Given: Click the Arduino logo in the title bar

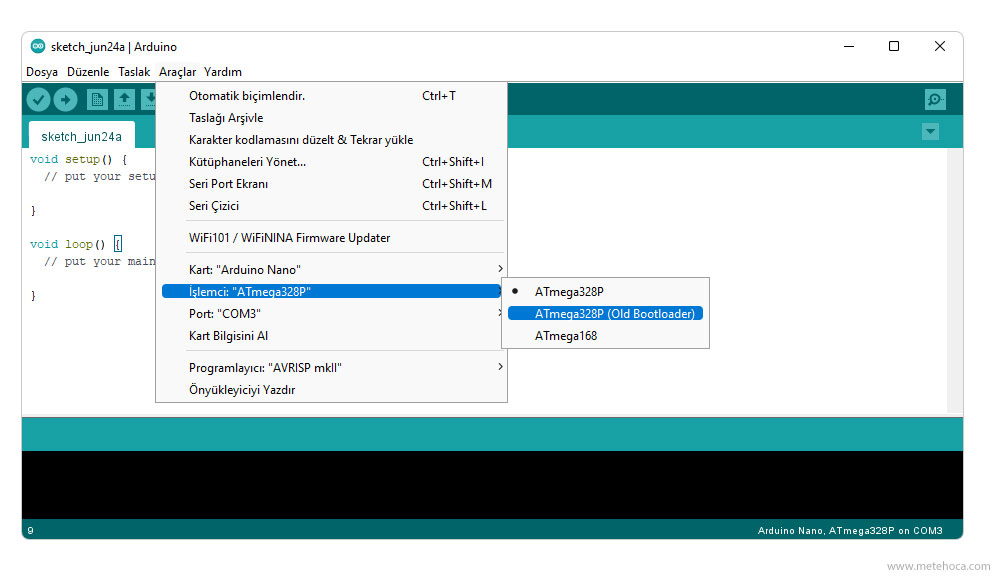Looking at the screenshot, I should (x=38, y=46).
